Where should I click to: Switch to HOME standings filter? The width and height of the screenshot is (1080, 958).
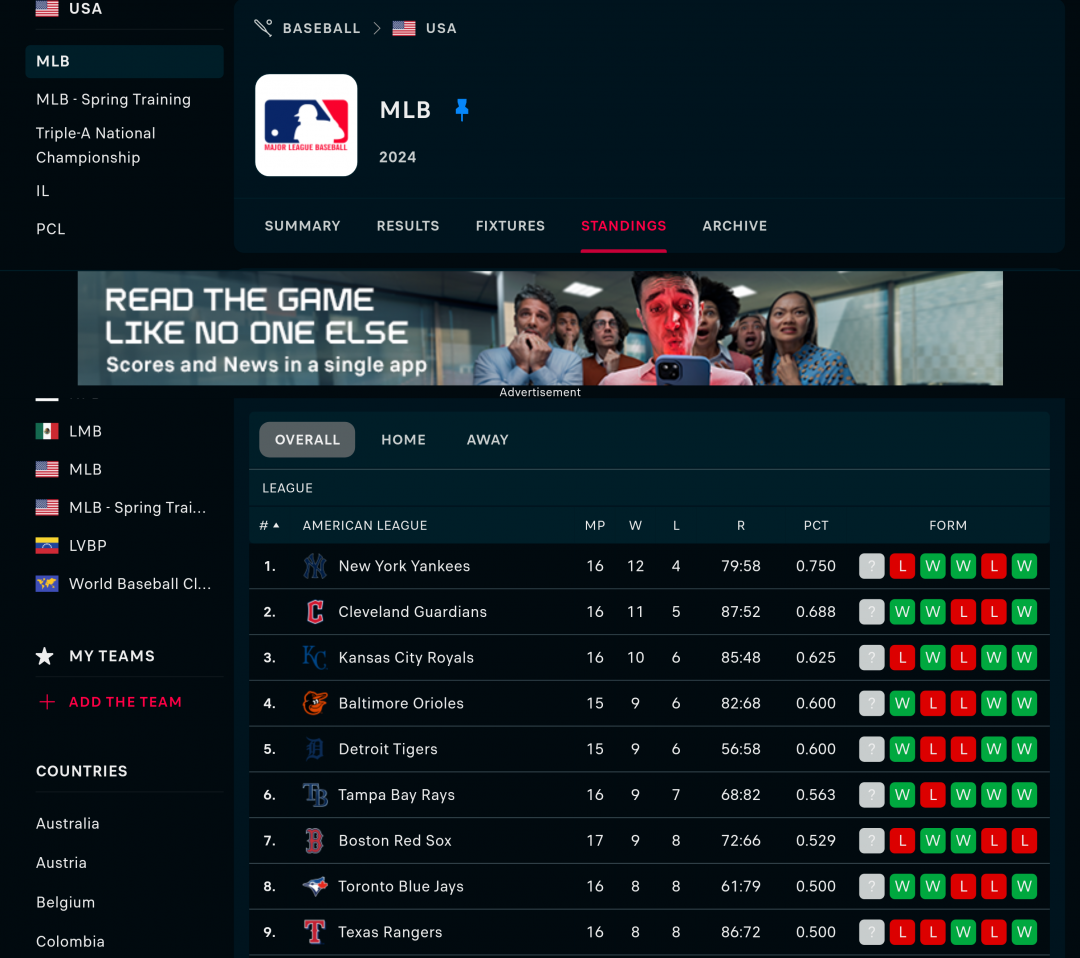point(404,439)
